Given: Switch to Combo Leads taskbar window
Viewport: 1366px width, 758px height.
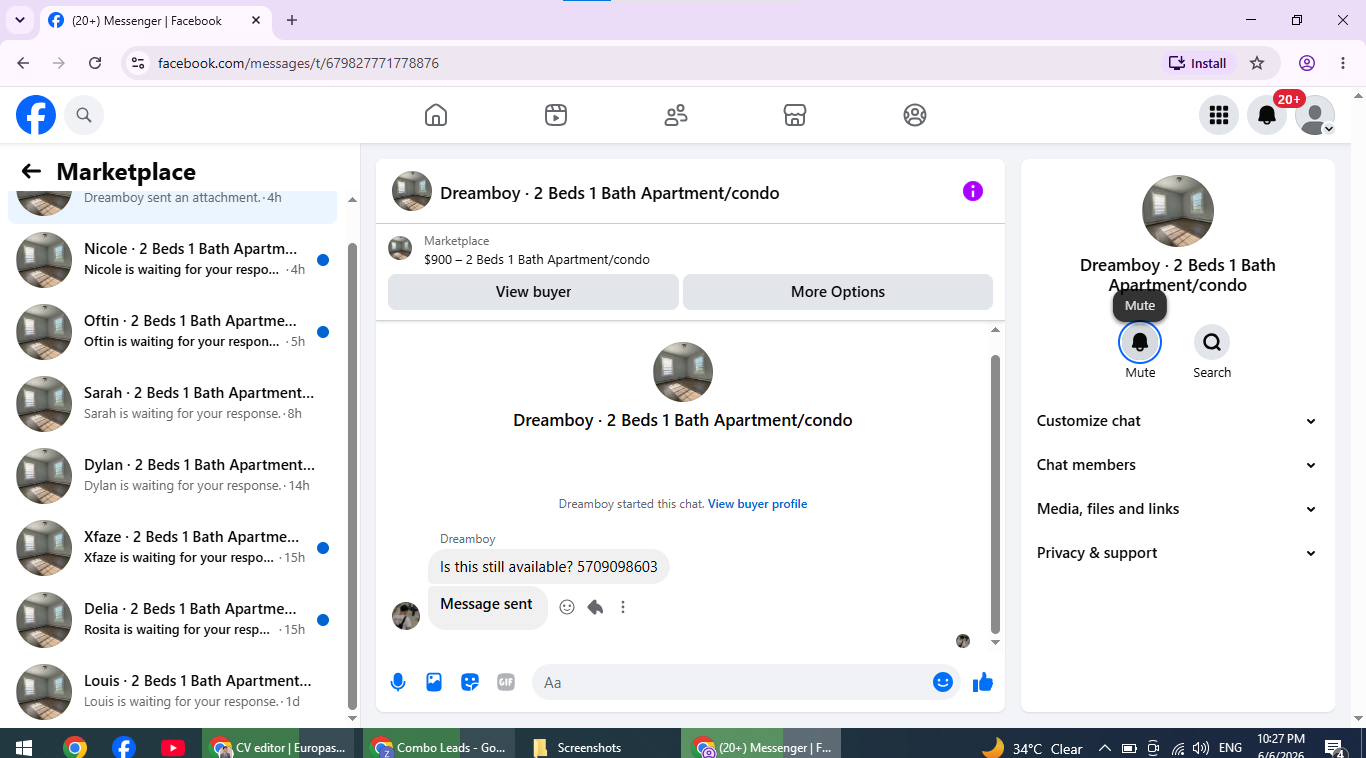Looking at the screenshot, I should [439, 747].
